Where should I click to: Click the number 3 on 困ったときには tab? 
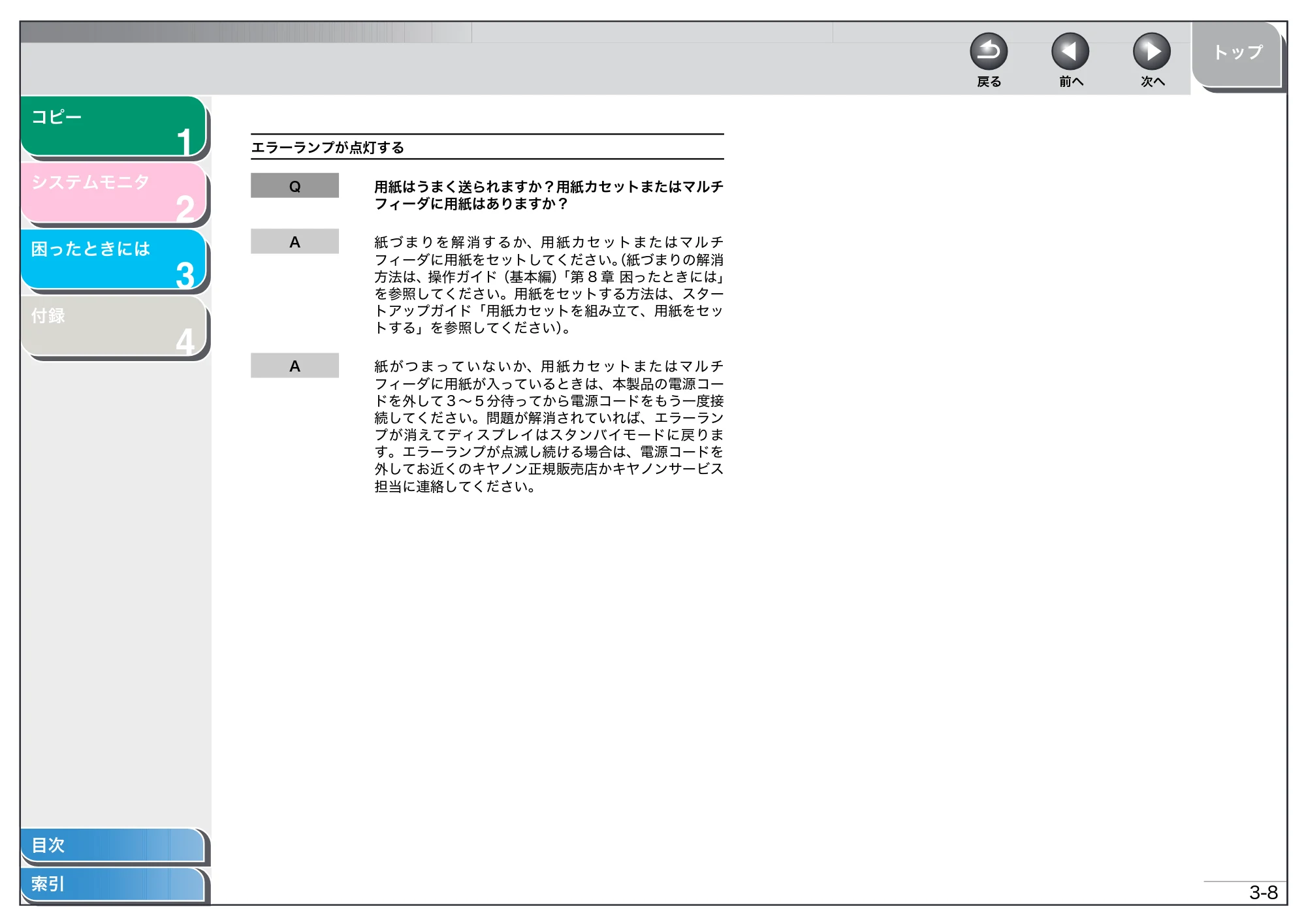click(185, 275)
